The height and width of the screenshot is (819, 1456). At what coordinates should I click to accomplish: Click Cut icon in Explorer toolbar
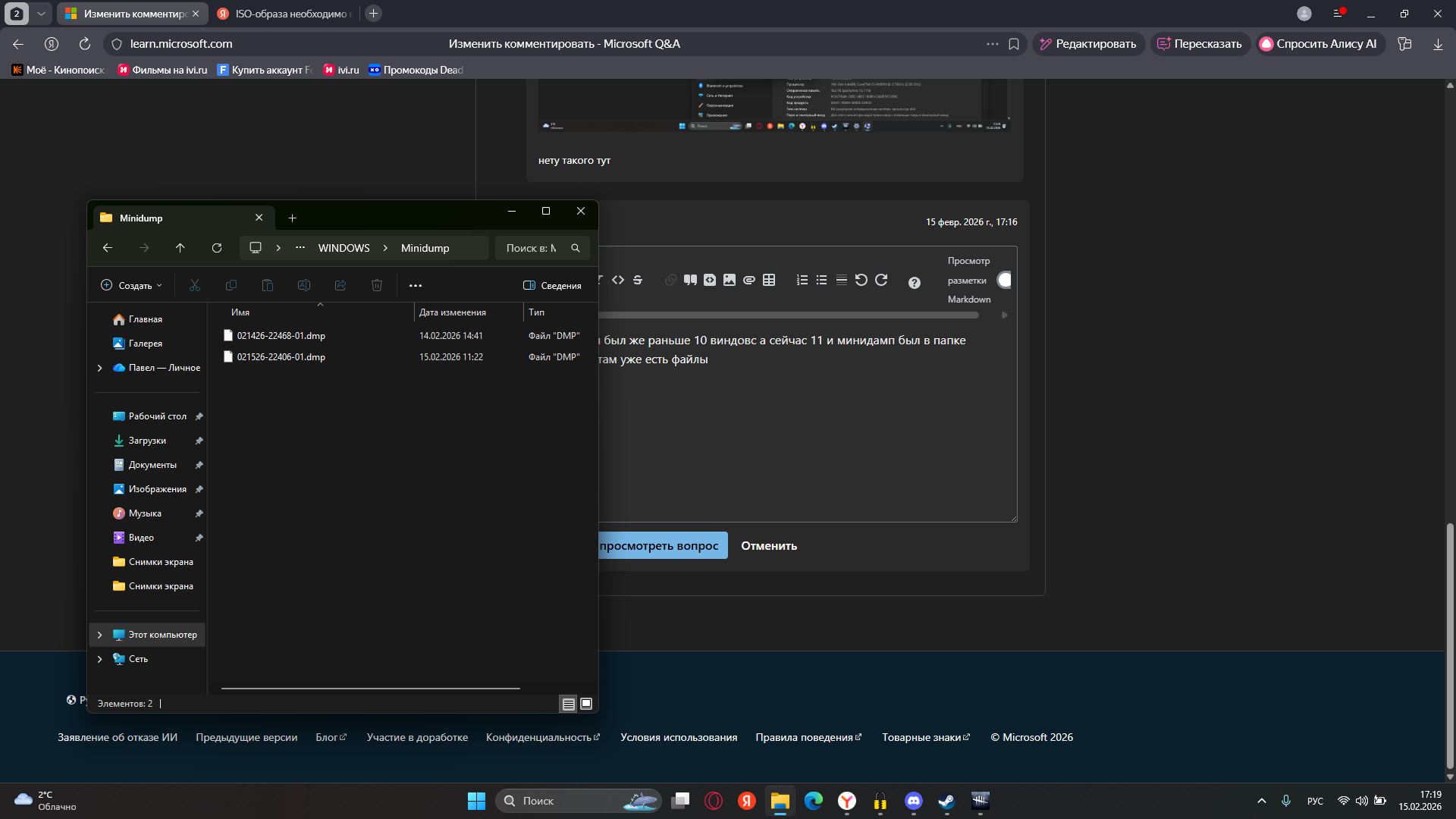click(x=195, y=285)
